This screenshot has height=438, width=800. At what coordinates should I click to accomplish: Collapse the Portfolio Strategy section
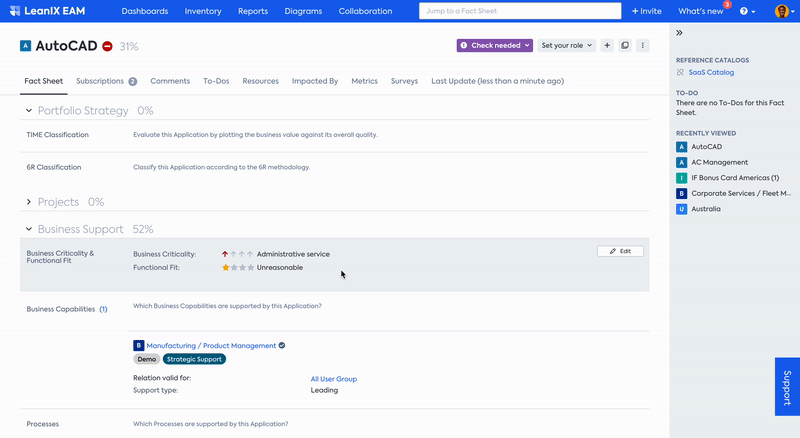click(29, 111)
